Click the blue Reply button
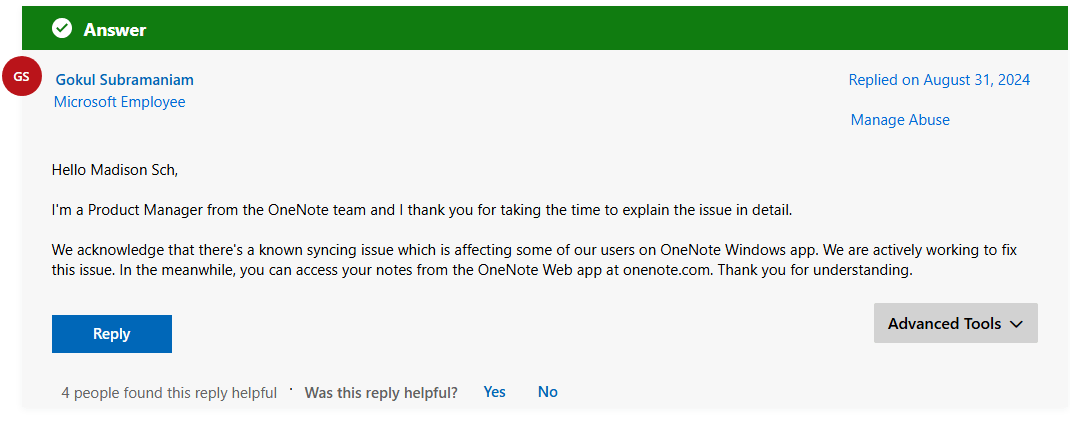The width and height of the screenshot is (1070, 424). click(x=112, y=334)
